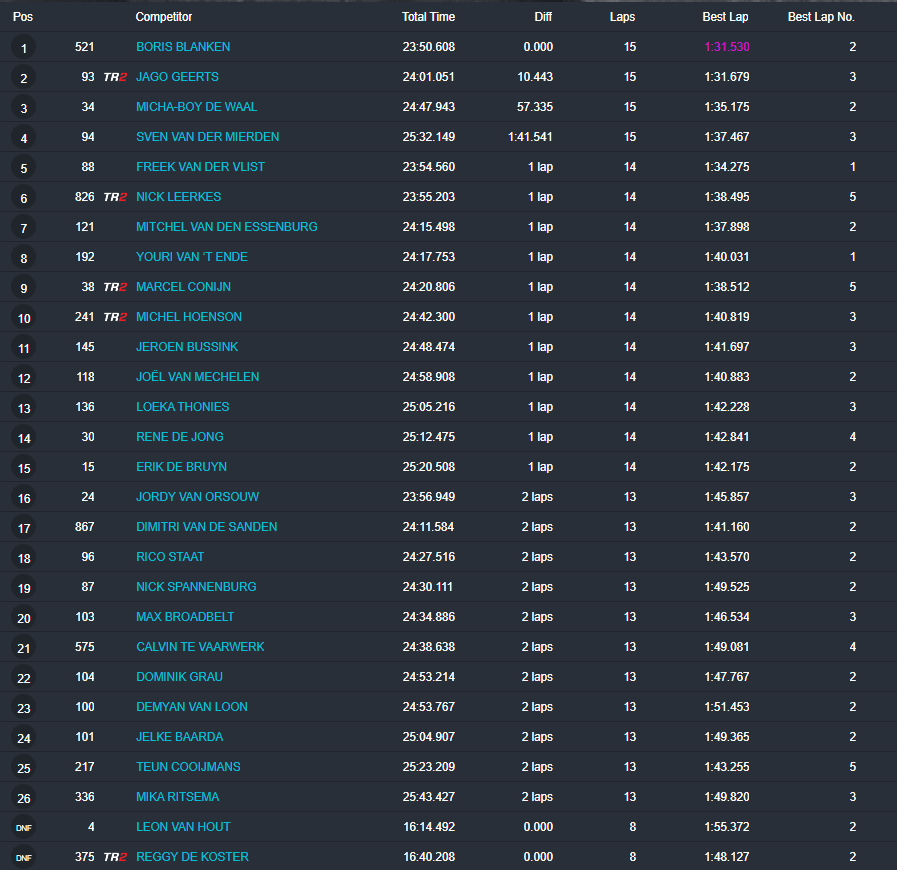This screenshot has height=870, width=897.
Task: Click the Total Time column header
Action: (428, 17)
